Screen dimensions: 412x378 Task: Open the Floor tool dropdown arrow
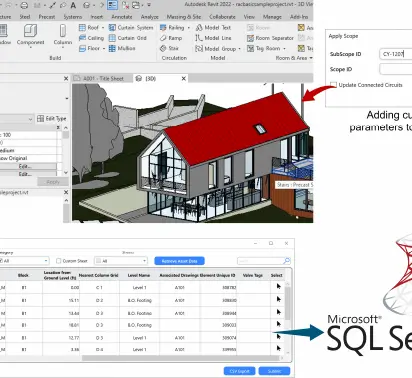[x=104, y=49]
